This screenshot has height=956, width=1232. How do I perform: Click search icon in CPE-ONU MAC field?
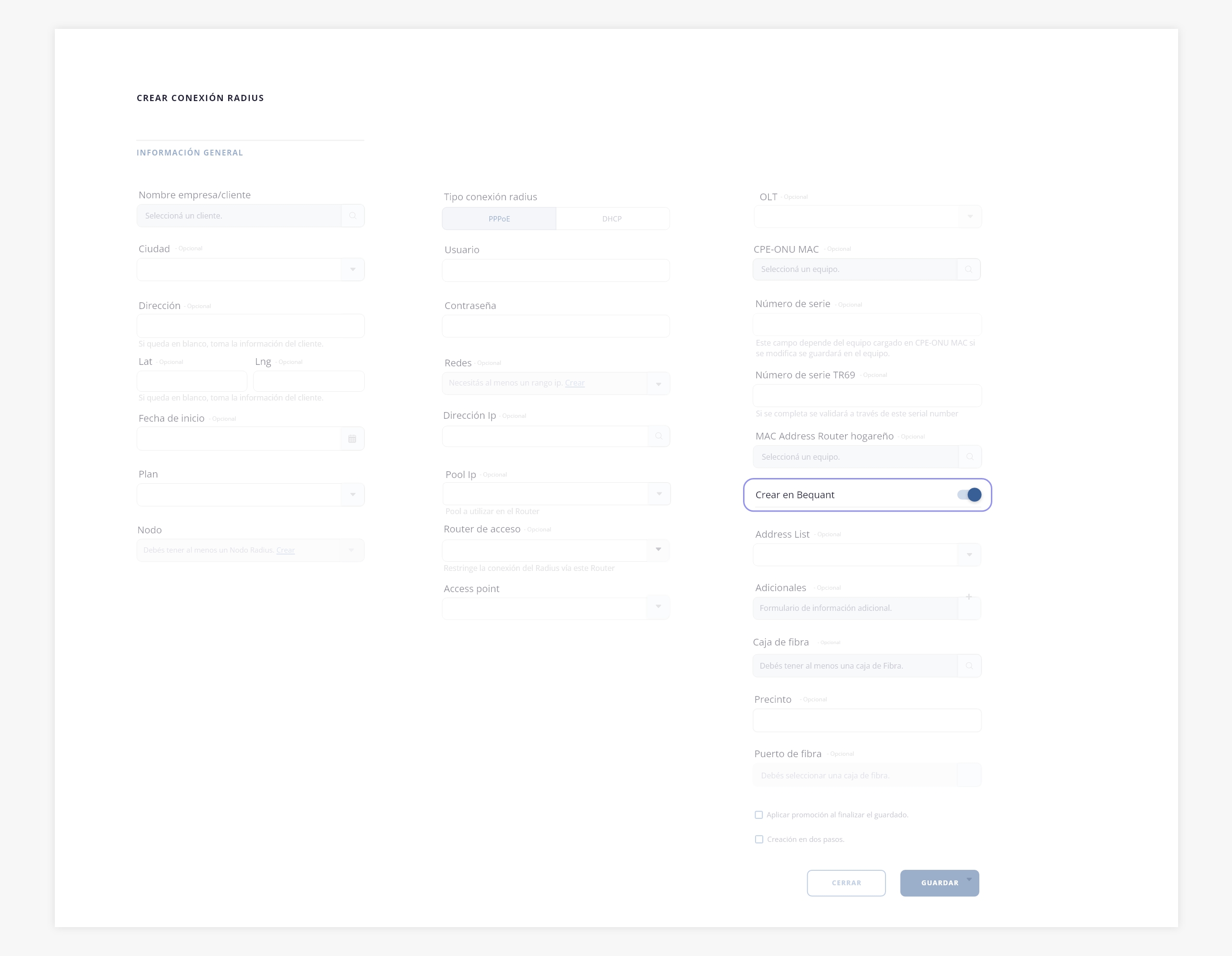969,269
